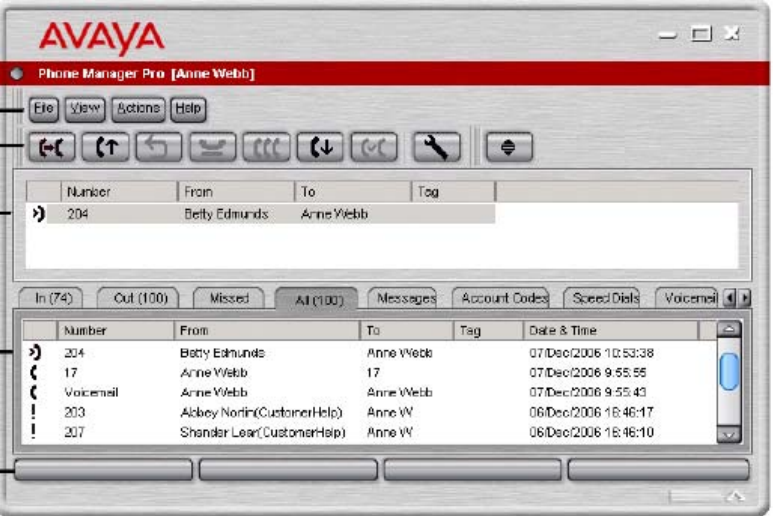This screenshot has height=516, width=773.
Task: Click the history list scroll up arrow
Action: pyautogui.click(x=729, y=329)
